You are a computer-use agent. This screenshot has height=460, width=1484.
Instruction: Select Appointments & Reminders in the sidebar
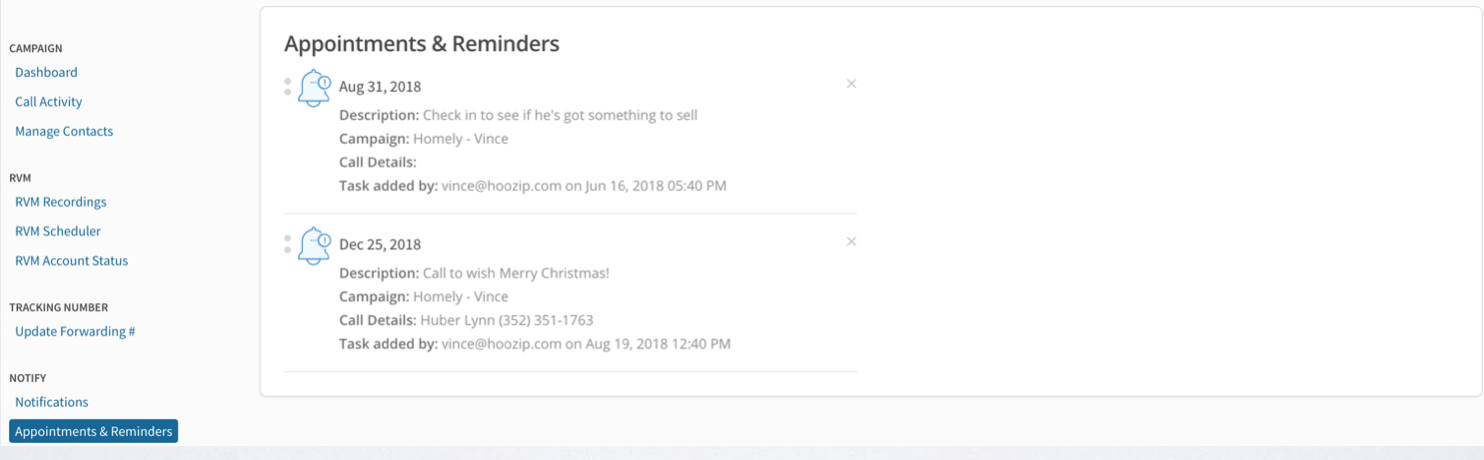[94, 431]
